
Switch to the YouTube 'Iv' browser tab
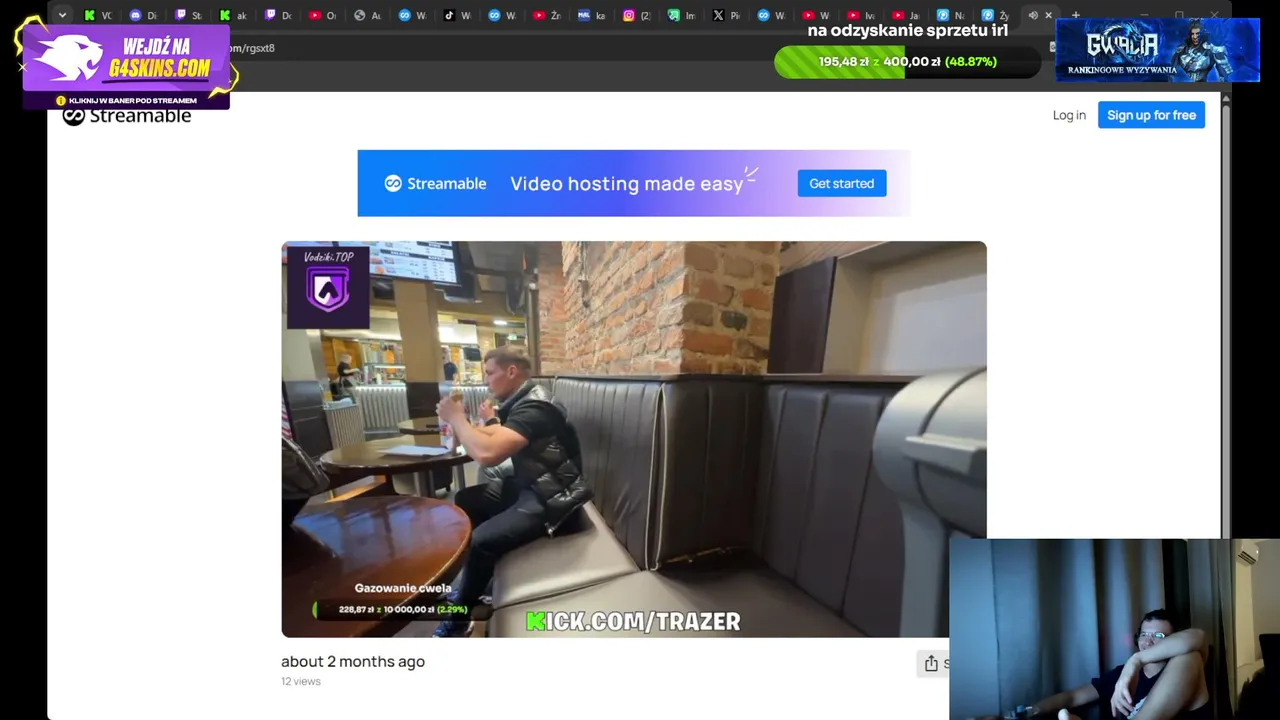coord(861,15)
